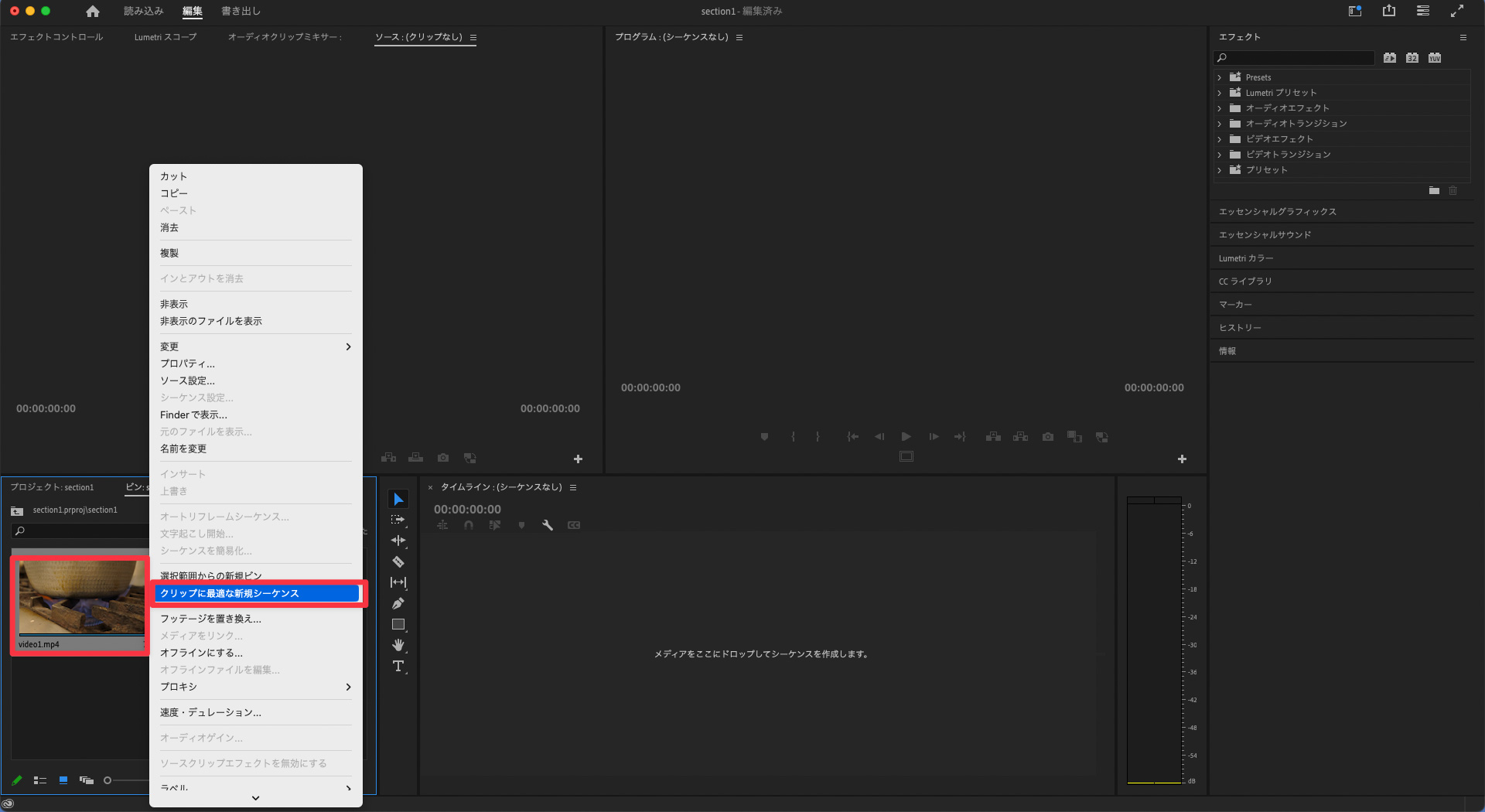Screen dimensions: 1485x812
Task: Switch project panel to icon view
Action: [63, 780]
